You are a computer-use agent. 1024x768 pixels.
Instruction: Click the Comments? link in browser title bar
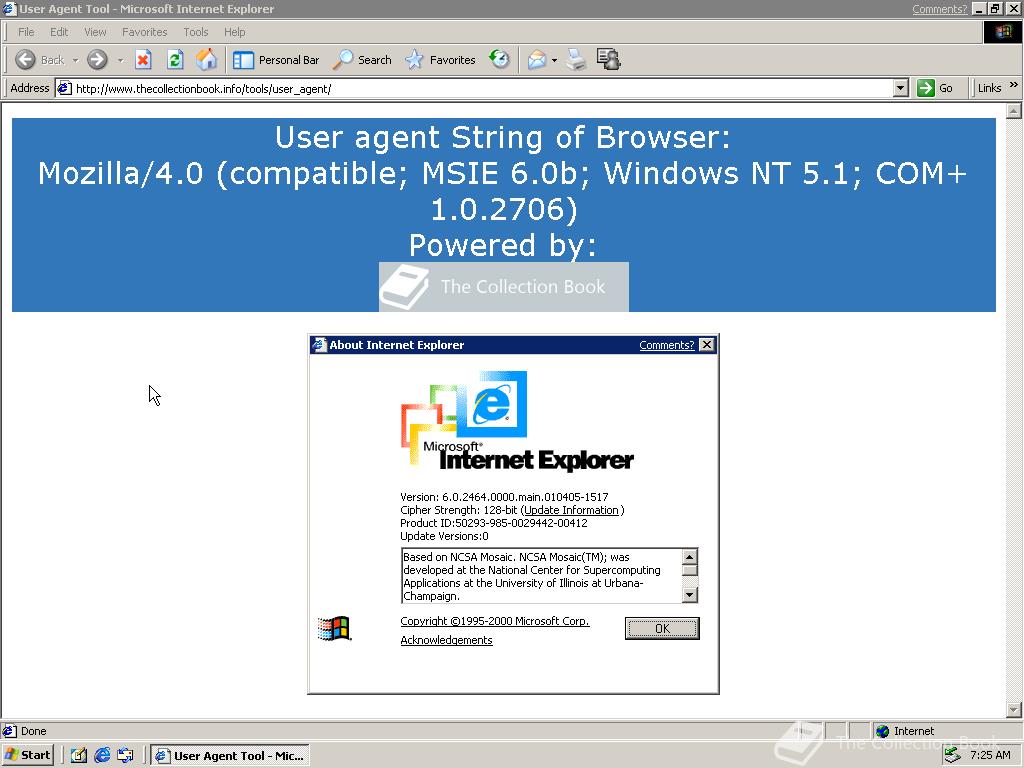point(939,9)
